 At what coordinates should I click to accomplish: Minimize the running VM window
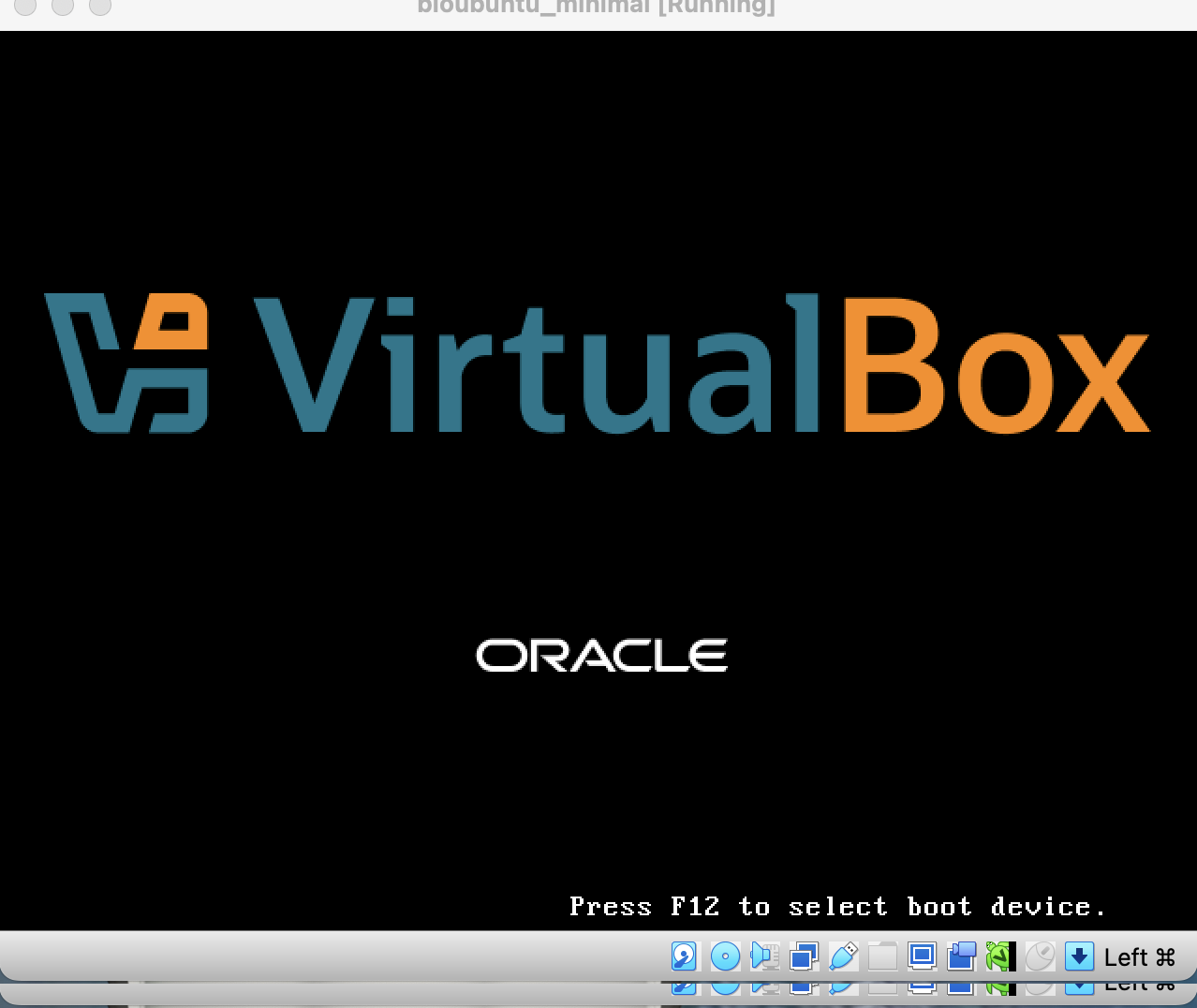click(63, 6)
